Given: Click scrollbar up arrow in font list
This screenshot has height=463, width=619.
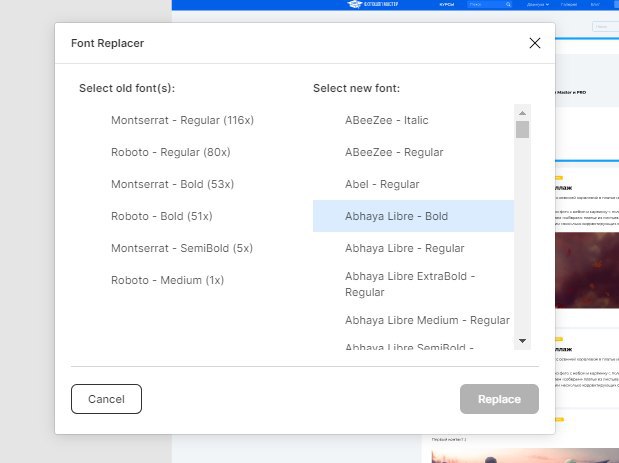Looking at the screenshot, I should tap(522, 113).
